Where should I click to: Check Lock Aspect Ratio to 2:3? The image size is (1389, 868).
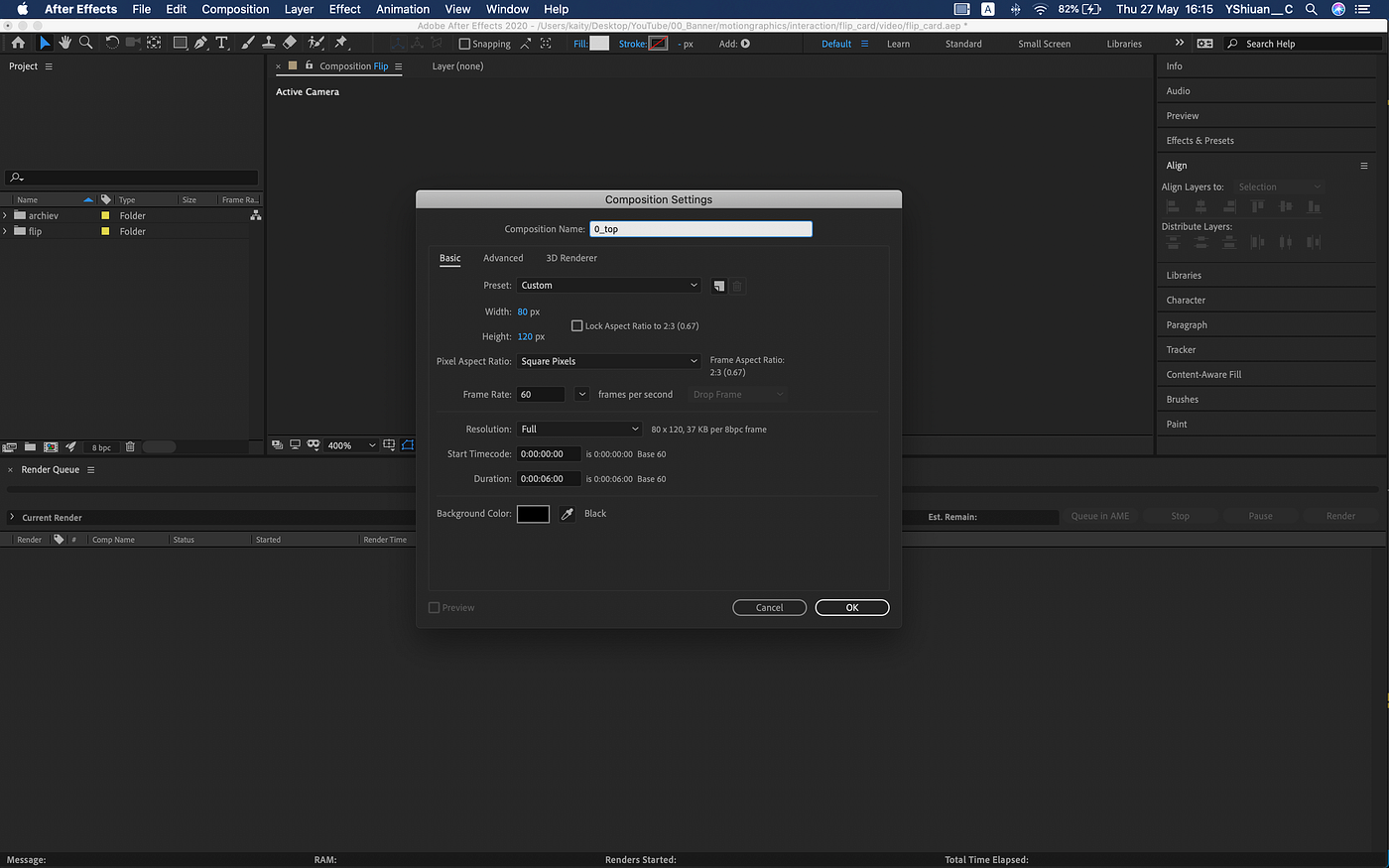pyautogui.click(x=577, y=325)
